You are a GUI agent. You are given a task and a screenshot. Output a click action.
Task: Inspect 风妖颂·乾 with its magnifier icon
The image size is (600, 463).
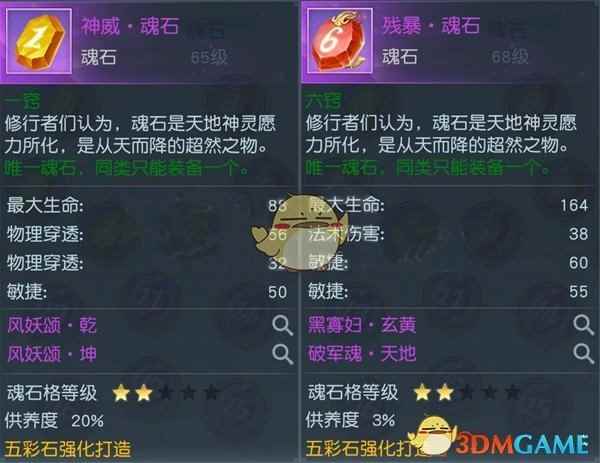(283, 326)
